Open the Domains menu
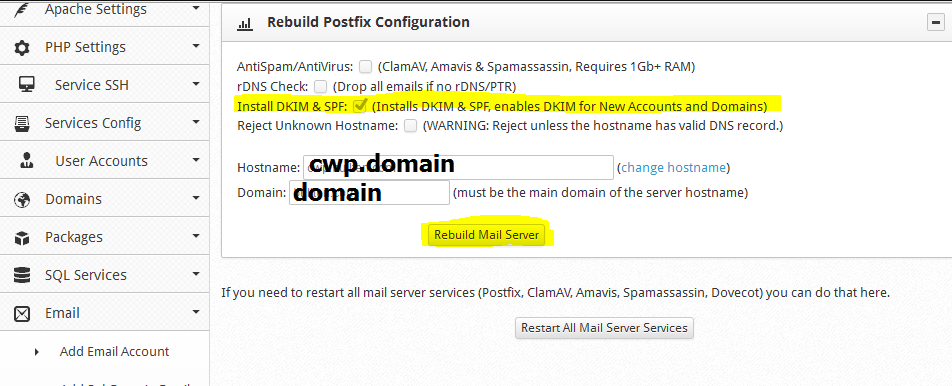The image size is (952, 386). click(104, 199)
